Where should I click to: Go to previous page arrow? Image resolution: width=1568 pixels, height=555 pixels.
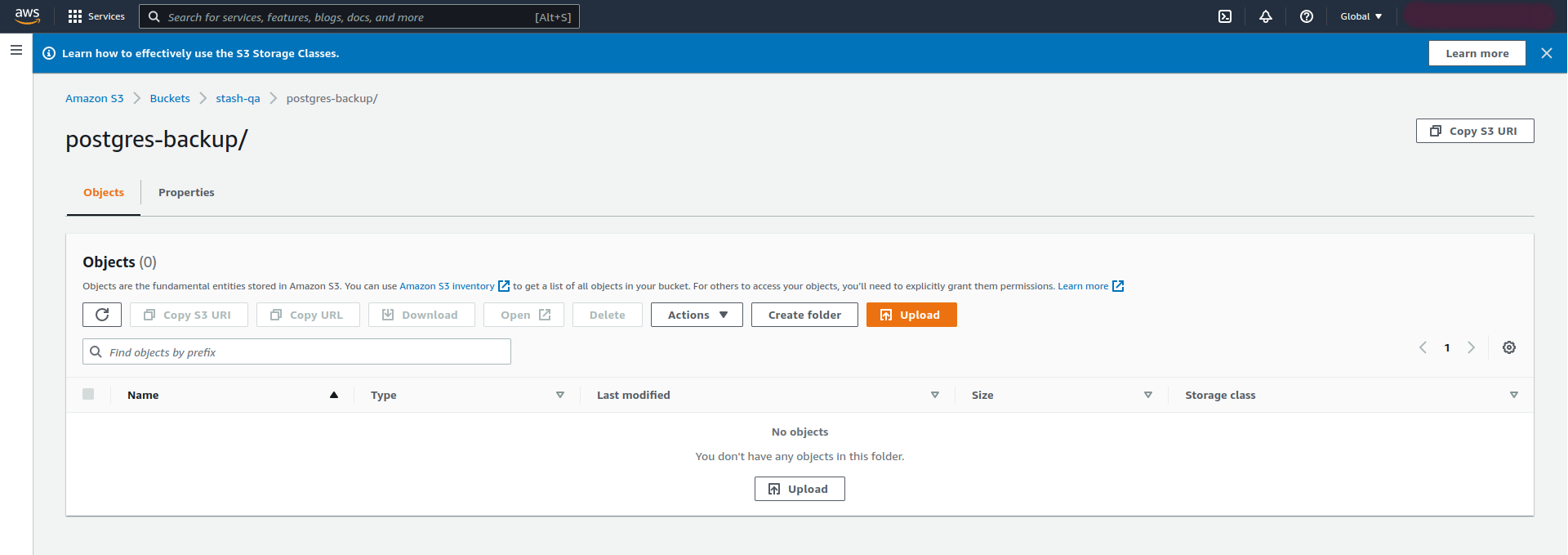click(x=1423, y=347)
